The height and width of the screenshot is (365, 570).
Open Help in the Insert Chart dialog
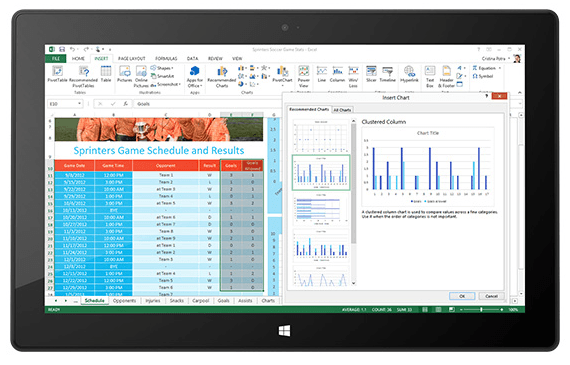pyautogui.click(x=486, y=96)
